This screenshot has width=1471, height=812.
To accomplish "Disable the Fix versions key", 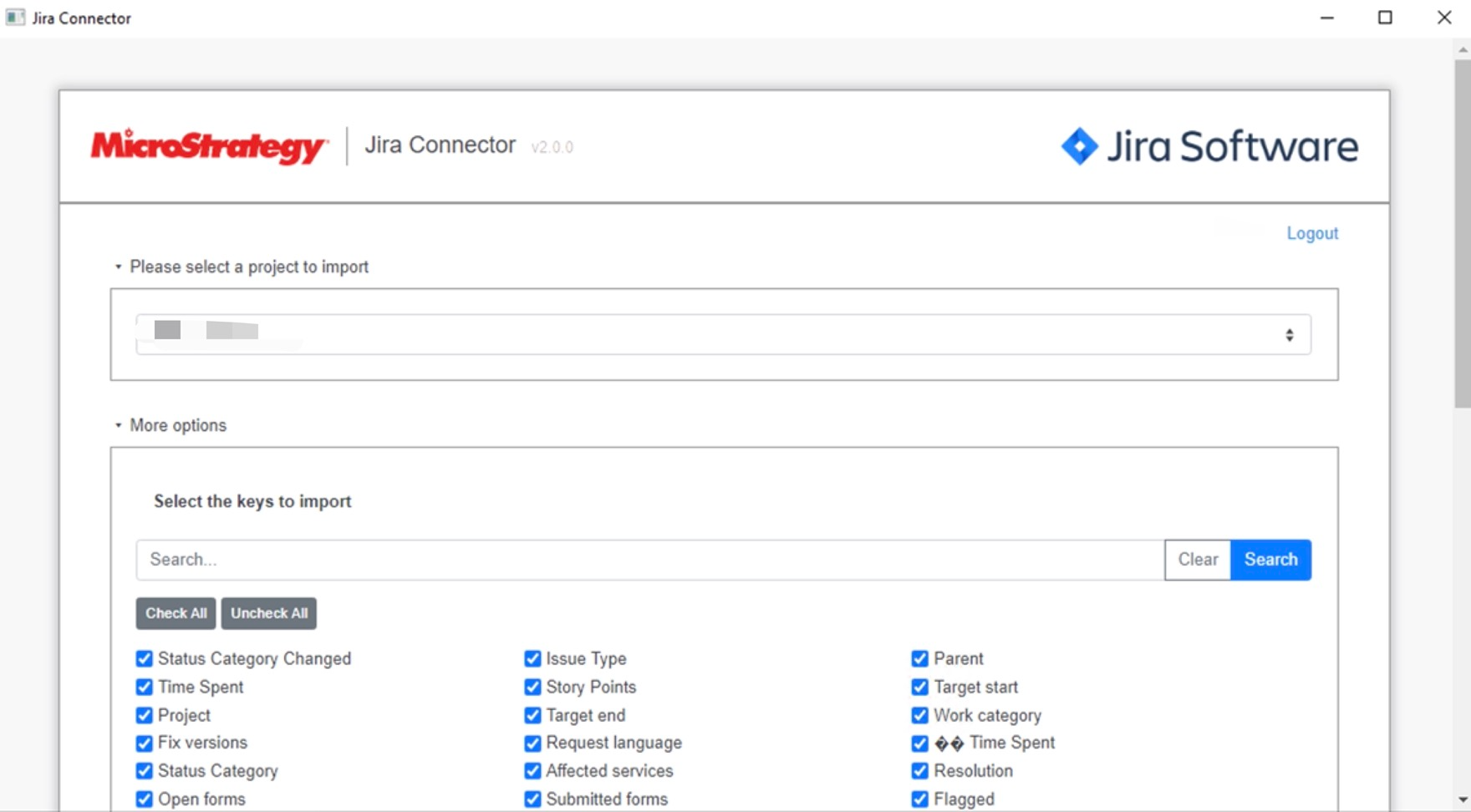I will tap(145, 743).
